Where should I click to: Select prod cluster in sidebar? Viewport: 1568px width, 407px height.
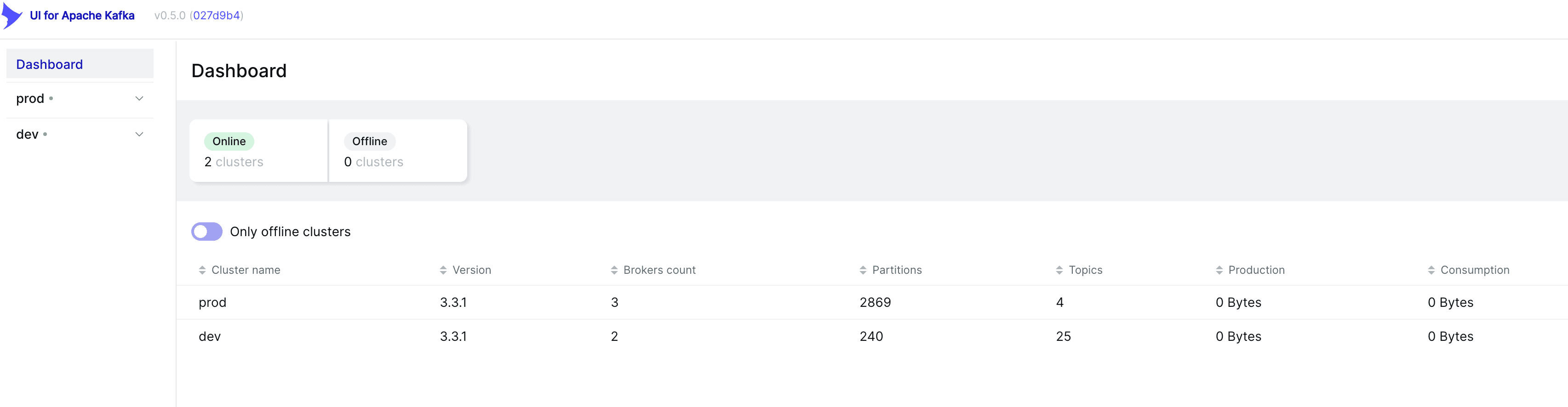point(30,99)
